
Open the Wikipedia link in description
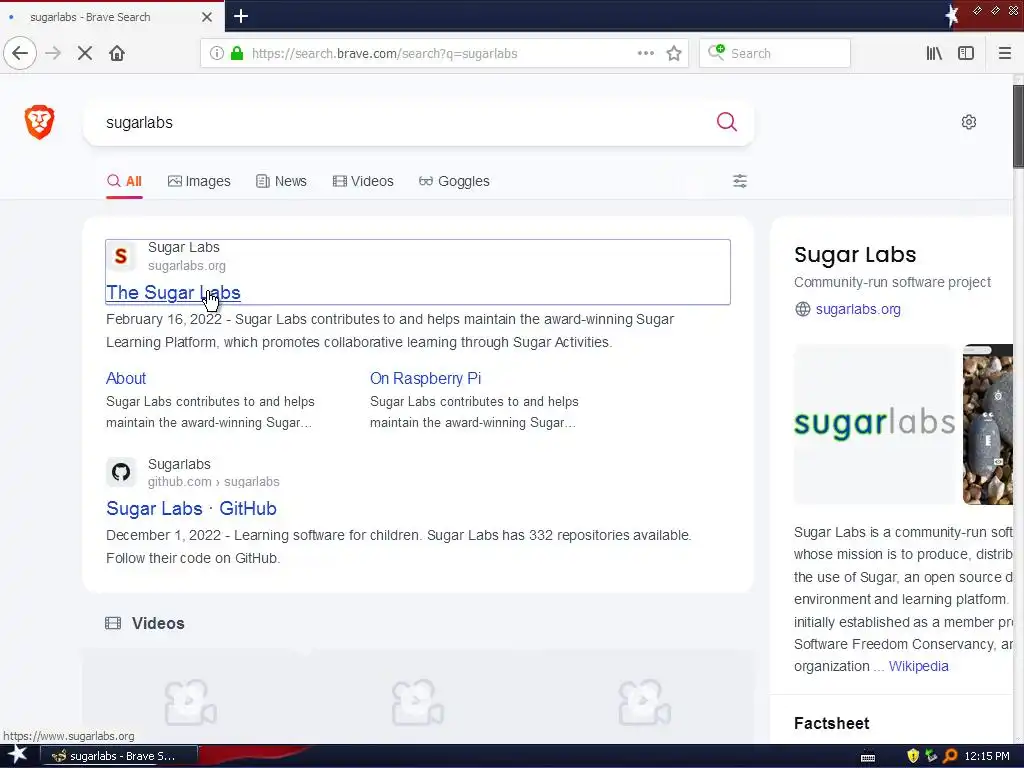(x=918, y=666)
